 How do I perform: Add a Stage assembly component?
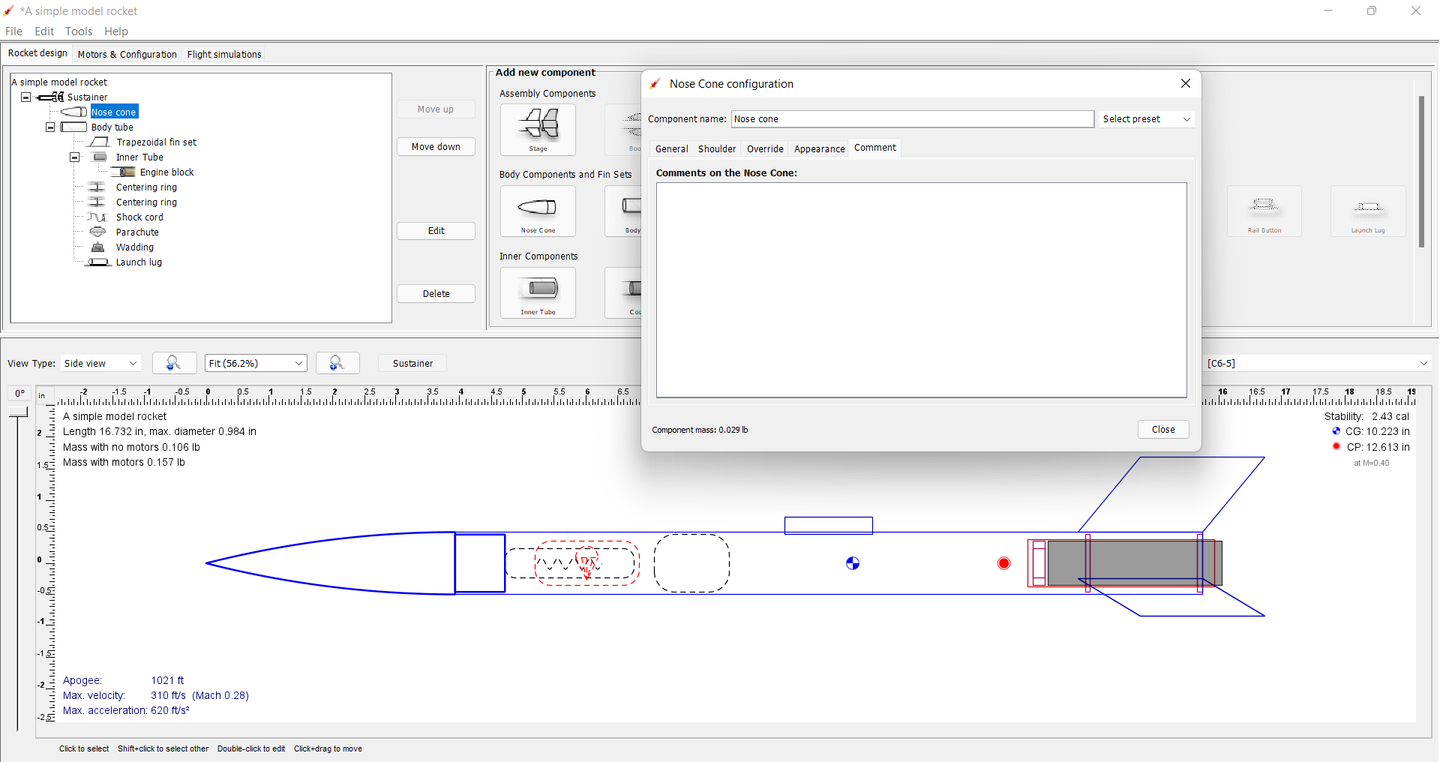click(x=538, y=129)
